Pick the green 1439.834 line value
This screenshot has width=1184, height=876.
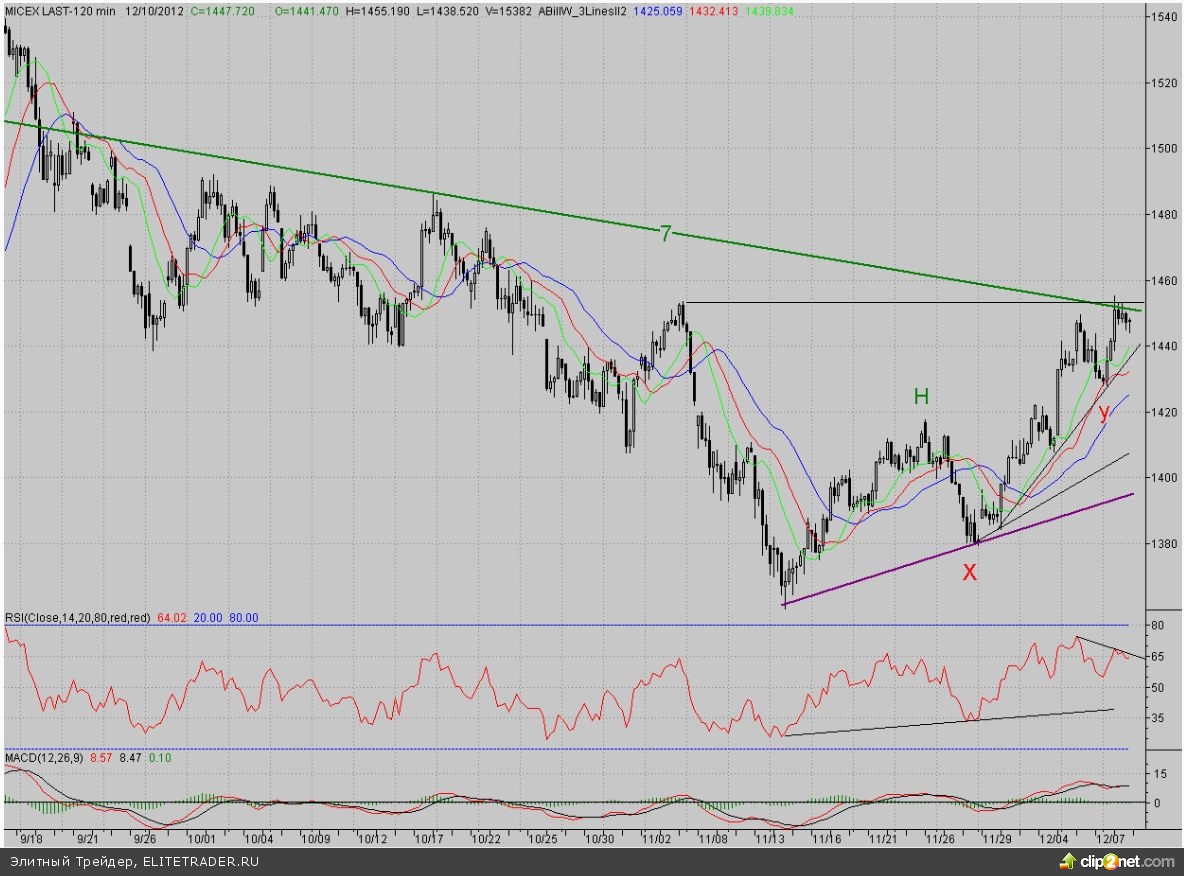click(x=768, y=8)
